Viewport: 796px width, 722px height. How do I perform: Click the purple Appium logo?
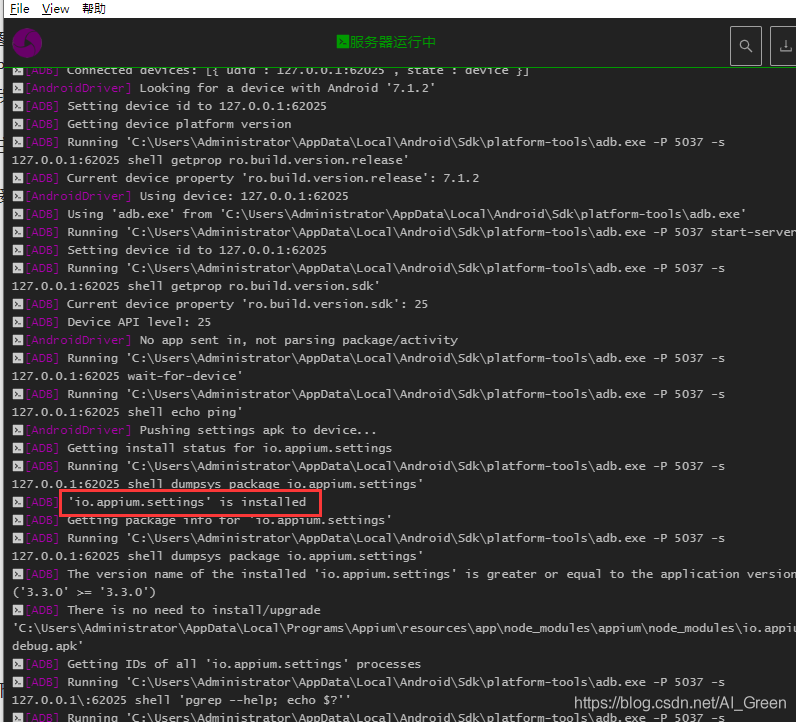point(27,43)
